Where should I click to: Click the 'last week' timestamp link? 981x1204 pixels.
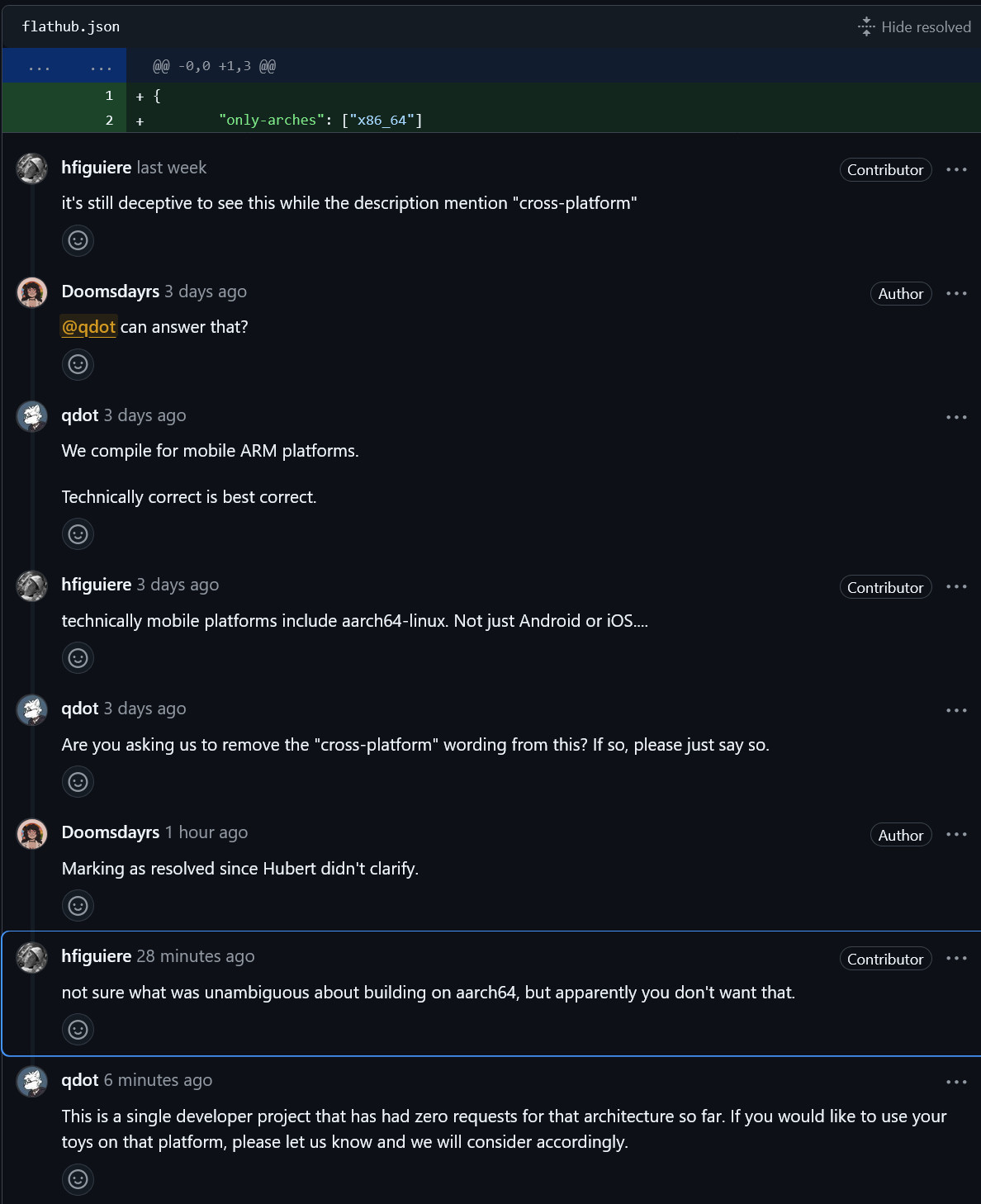[x=172, y=168]
